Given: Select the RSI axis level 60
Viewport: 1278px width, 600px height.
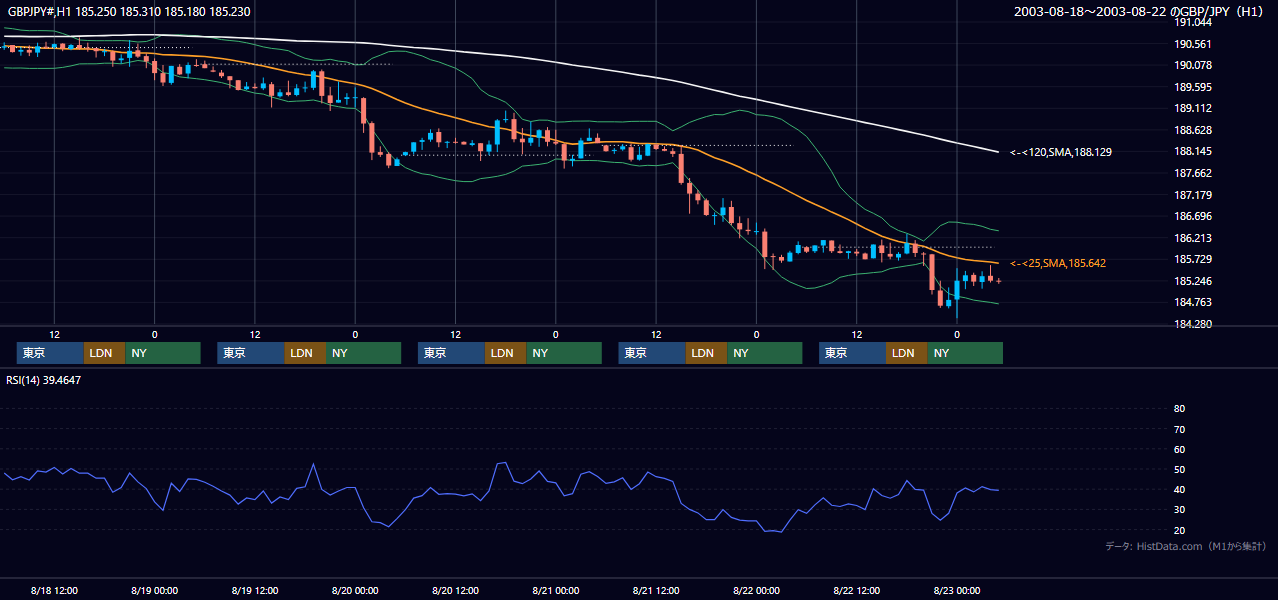Looking at the screenshot, I should pos(1179,449).
